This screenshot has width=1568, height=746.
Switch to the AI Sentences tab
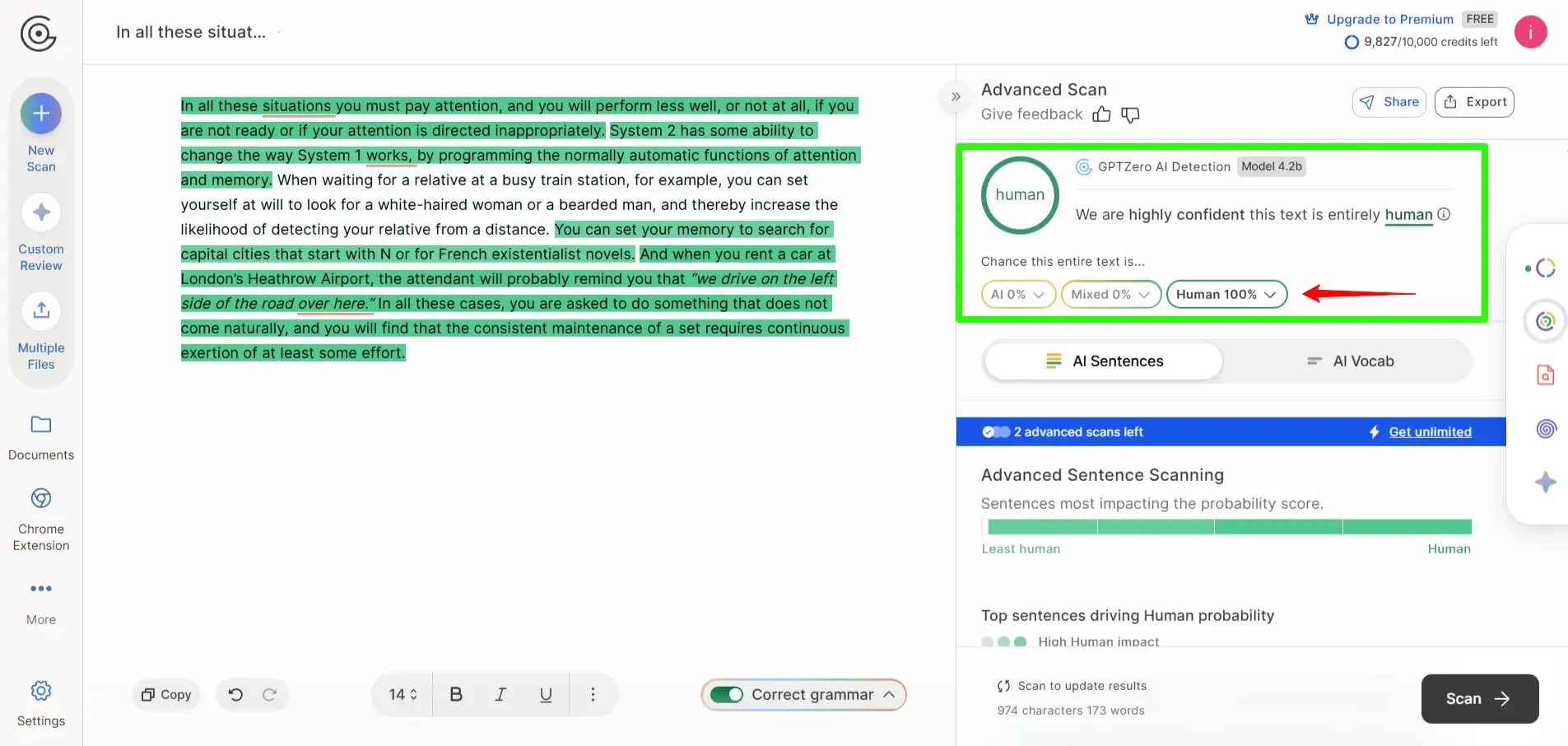[x=1104, y=361]
